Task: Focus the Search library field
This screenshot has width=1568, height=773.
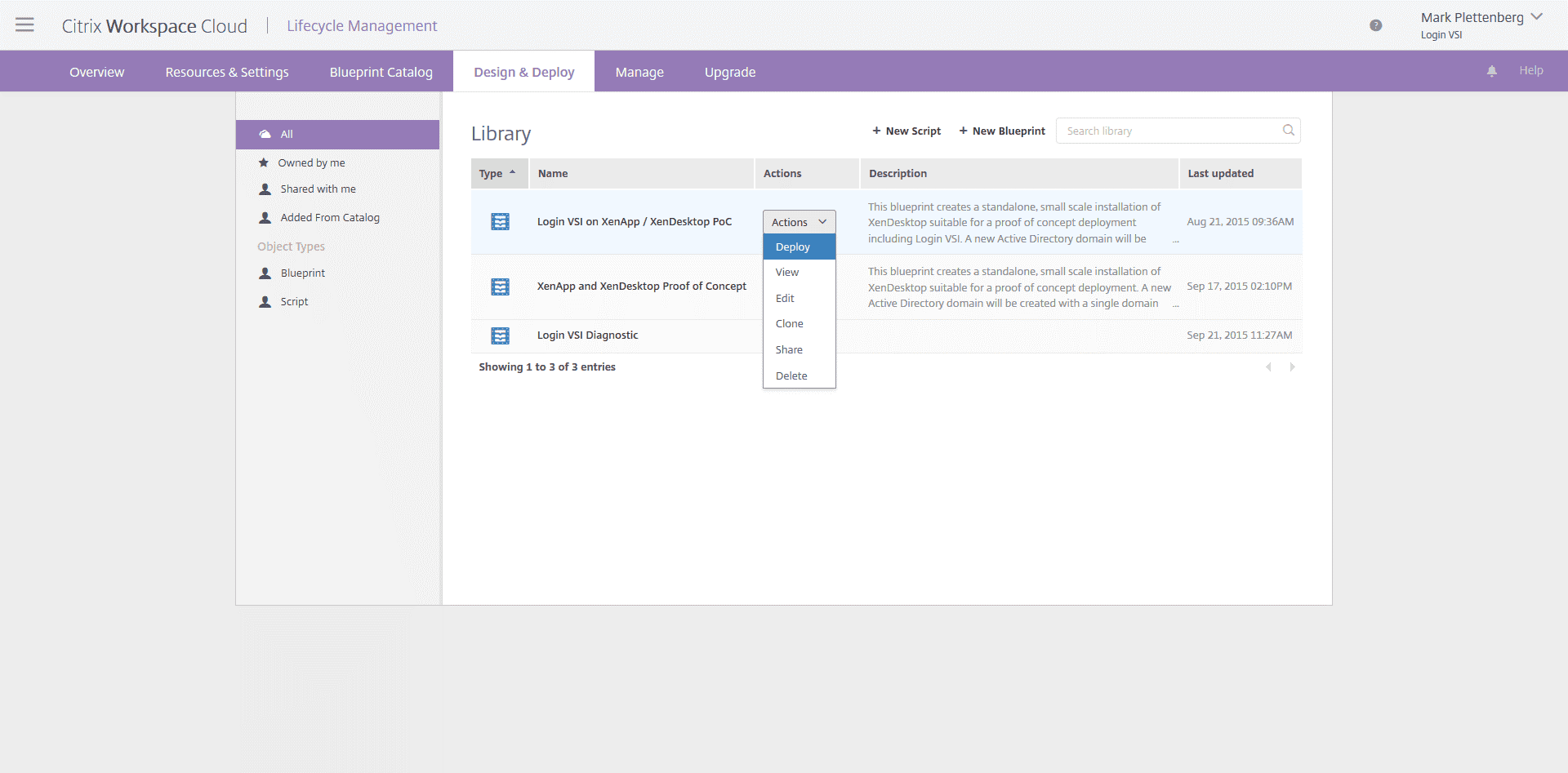Action: (x=1168, y=131)
